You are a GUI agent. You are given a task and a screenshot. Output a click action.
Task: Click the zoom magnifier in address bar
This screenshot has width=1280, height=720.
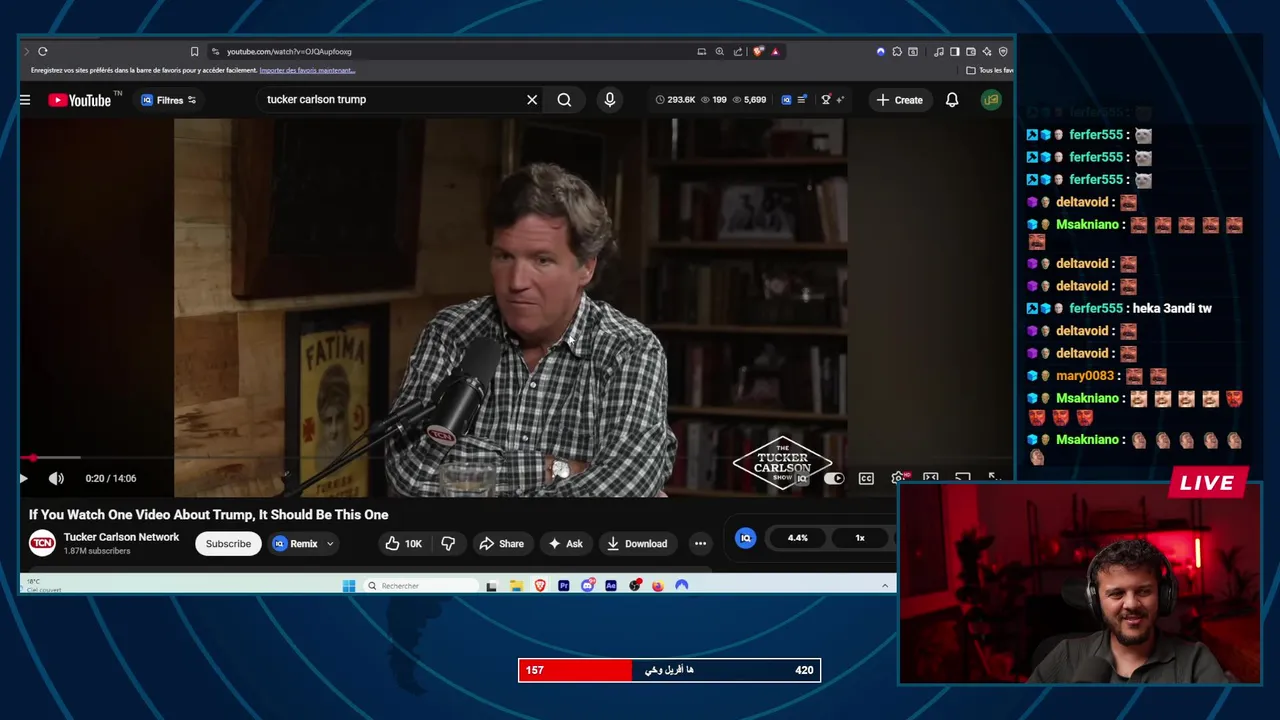pos(719,51)
